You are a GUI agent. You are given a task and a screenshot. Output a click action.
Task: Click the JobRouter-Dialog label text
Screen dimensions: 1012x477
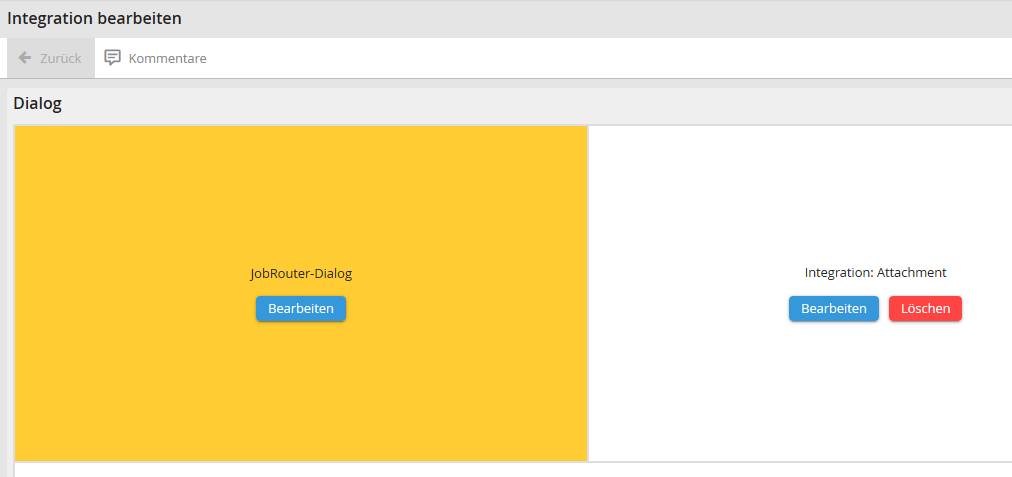[301, 273]
